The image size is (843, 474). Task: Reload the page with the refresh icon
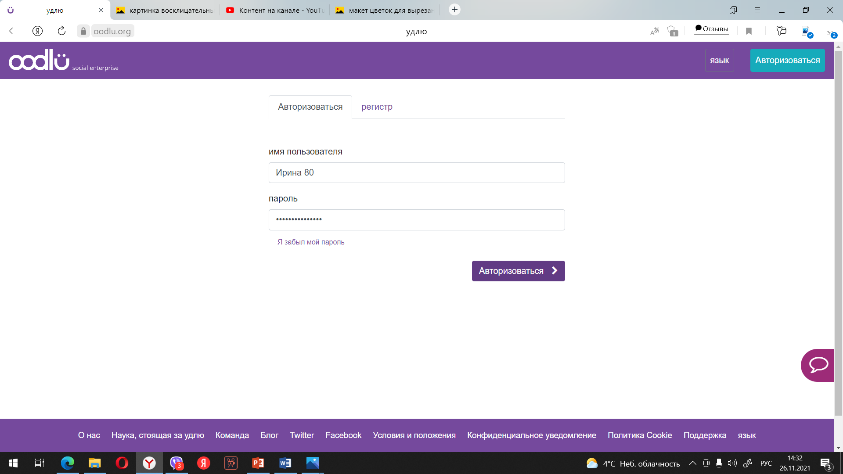point(62,31)
